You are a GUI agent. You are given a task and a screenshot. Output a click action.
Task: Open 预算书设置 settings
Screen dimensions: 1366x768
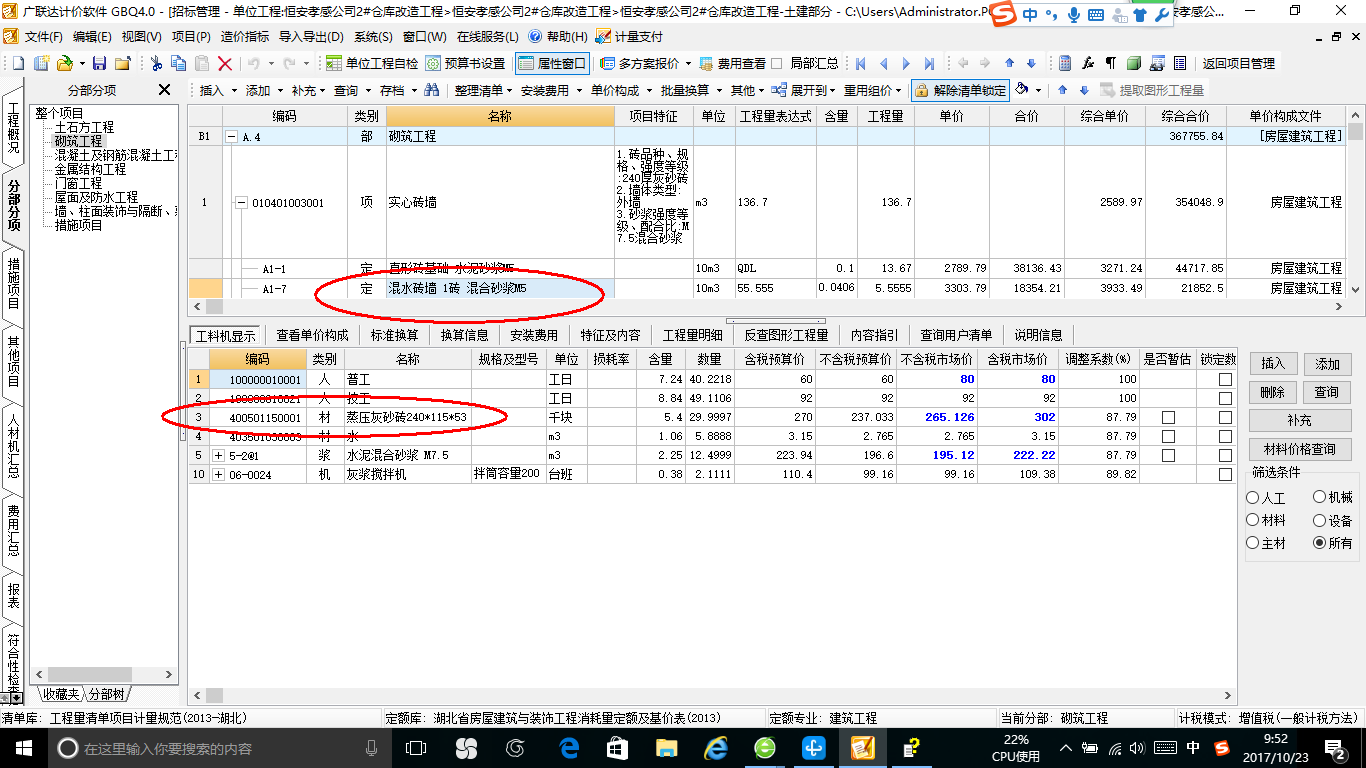465,63
